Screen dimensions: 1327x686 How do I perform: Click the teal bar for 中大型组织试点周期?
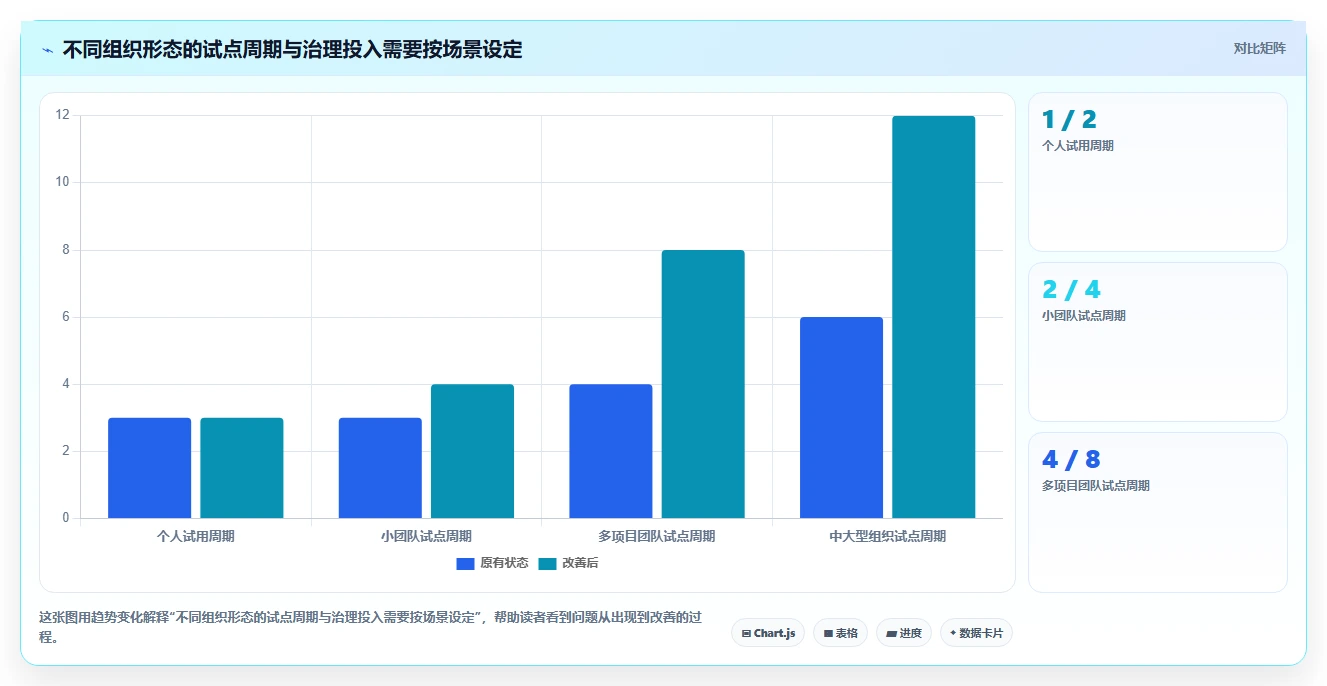tap(933, 317)
